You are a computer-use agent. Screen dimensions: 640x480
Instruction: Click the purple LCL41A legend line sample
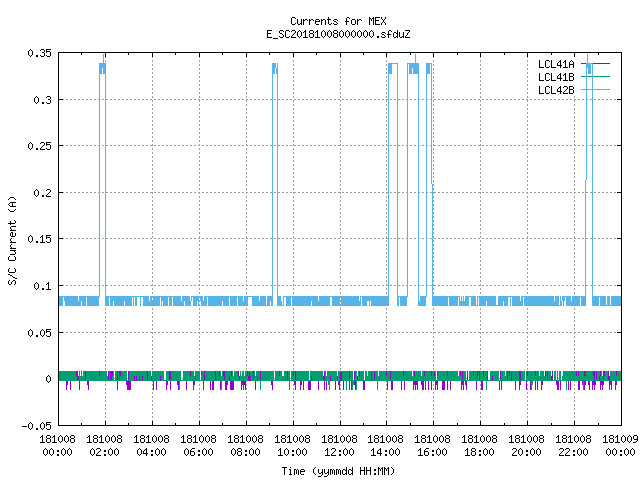point(595,64)
